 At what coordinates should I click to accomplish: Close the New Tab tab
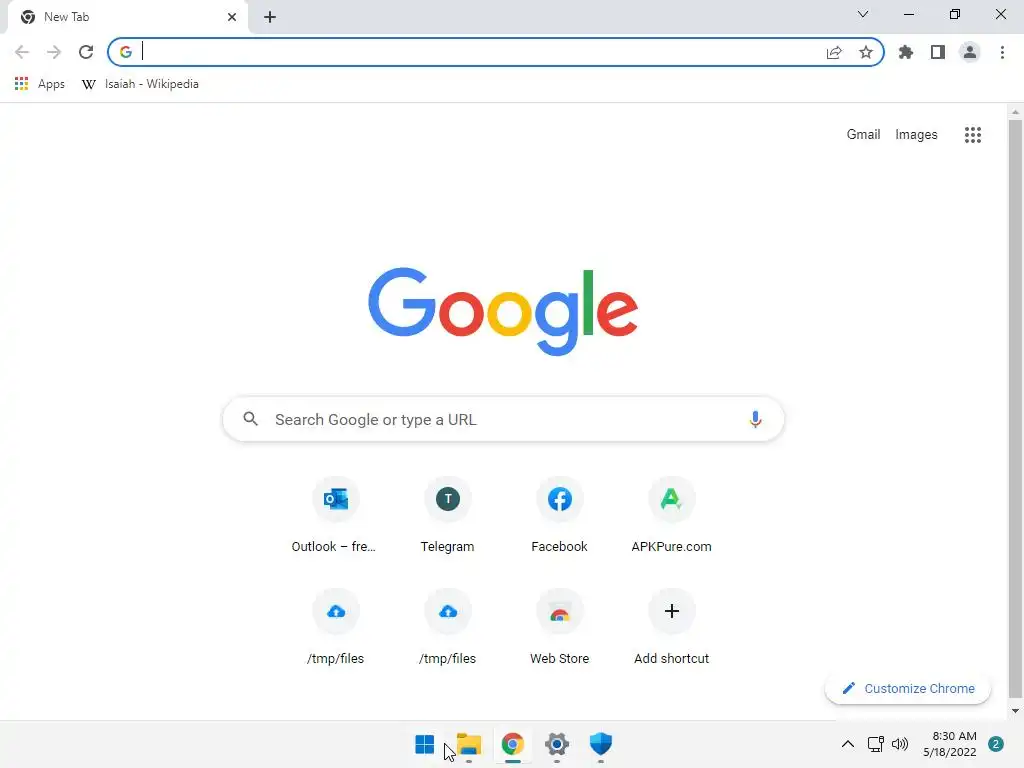pyautogui.click(x=232, y=17)
